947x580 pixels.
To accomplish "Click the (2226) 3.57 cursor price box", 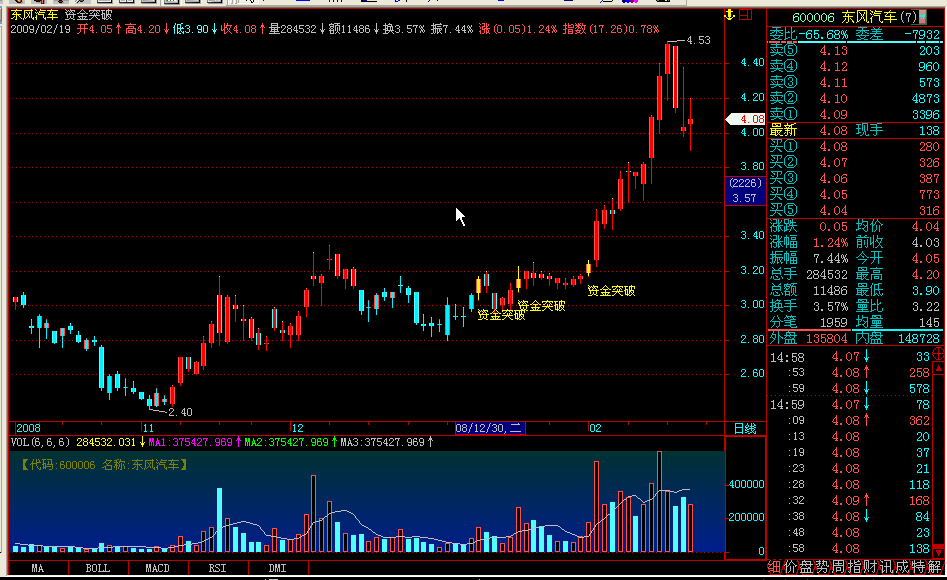I will [745, 190].
